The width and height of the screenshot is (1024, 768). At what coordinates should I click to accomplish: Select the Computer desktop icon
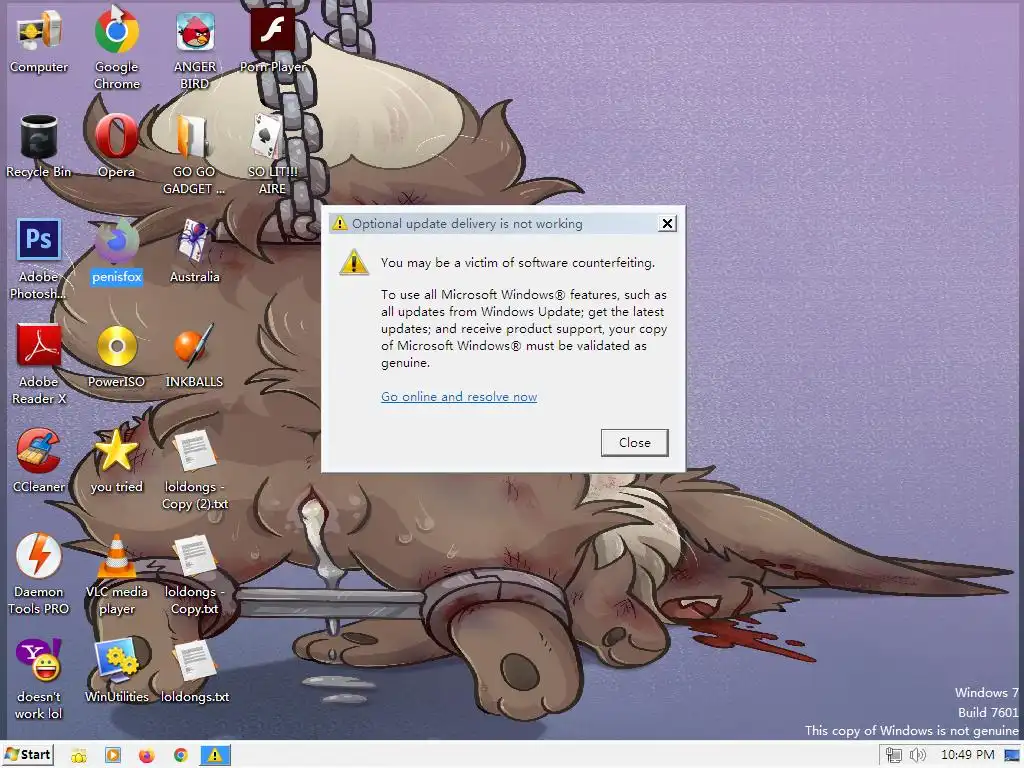pos(39,42)
